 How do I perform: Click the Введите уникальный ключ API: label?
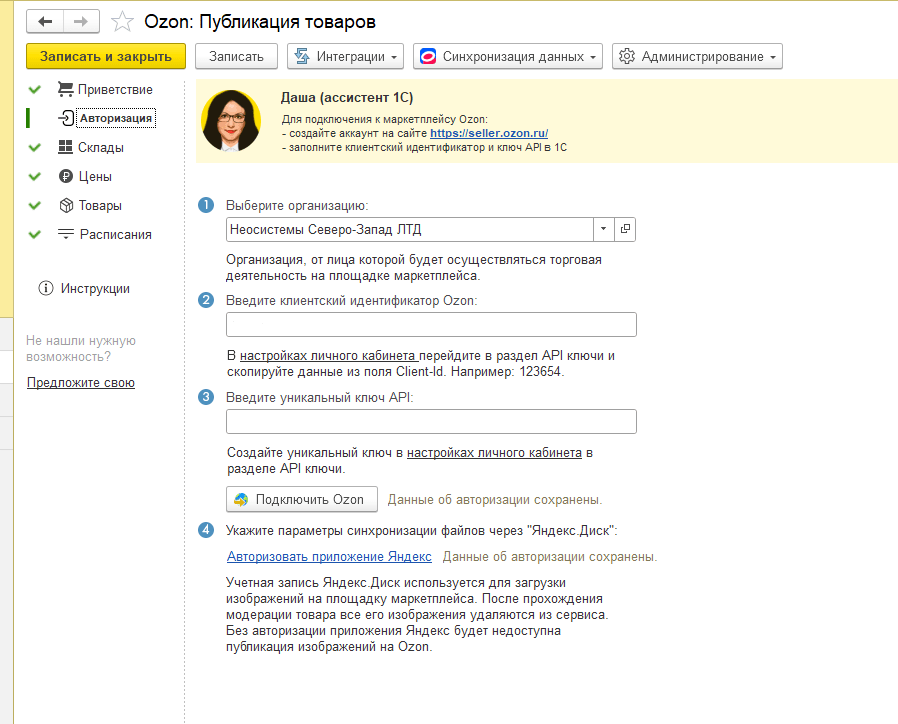(320, 398)
